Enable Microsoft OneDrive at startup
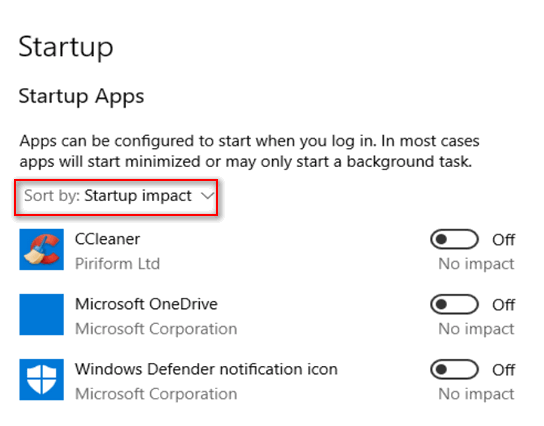The width and height of the screenshot is (544, 426). point(454,305)
